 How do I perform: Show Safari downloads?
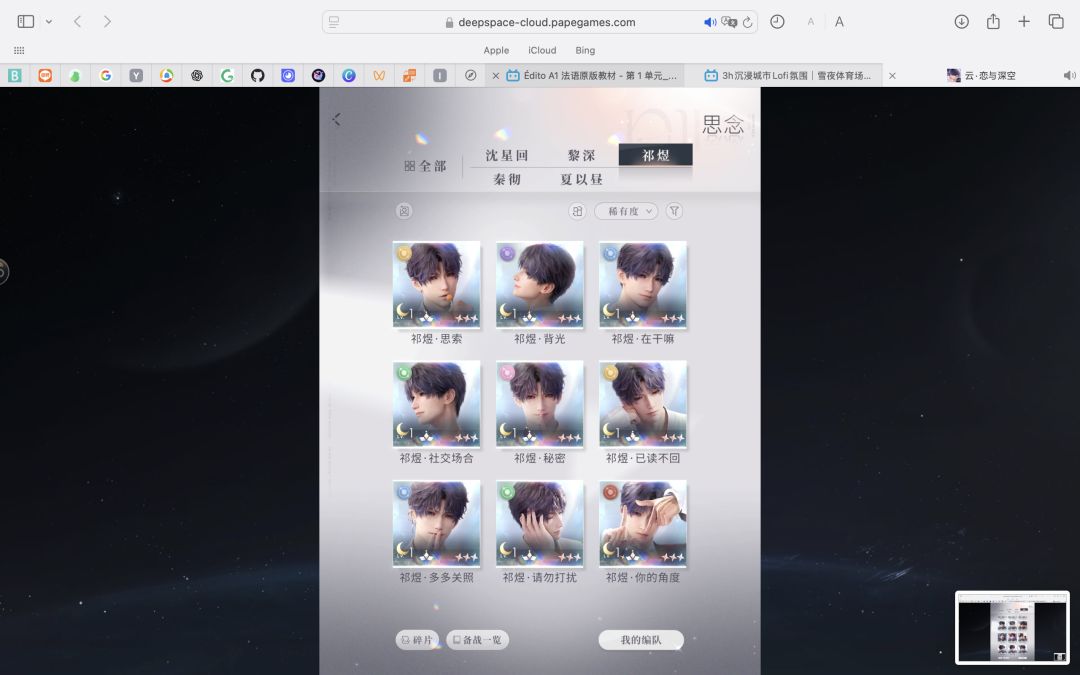962,22
